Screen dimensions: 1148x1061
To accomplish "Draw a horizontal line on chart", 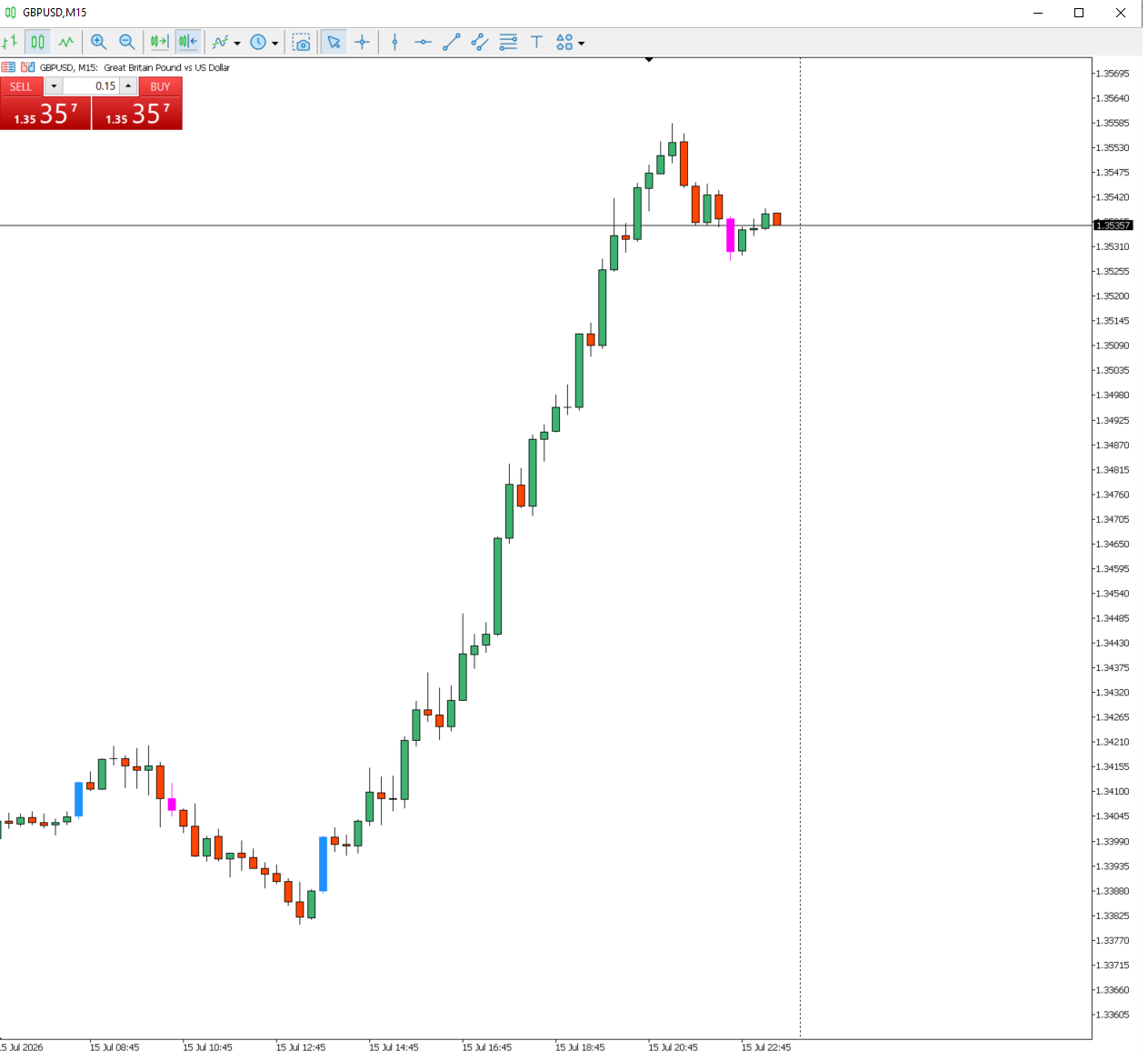I will [x=423, y=42].
